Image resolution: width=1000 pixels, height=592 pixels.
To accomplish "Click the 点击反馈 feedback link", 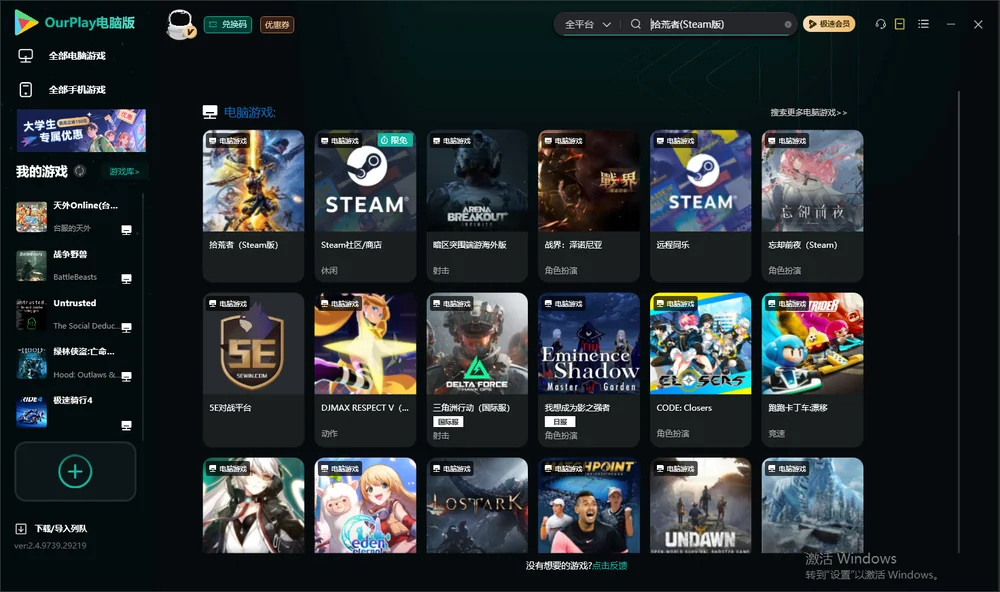I will [610, 566].
